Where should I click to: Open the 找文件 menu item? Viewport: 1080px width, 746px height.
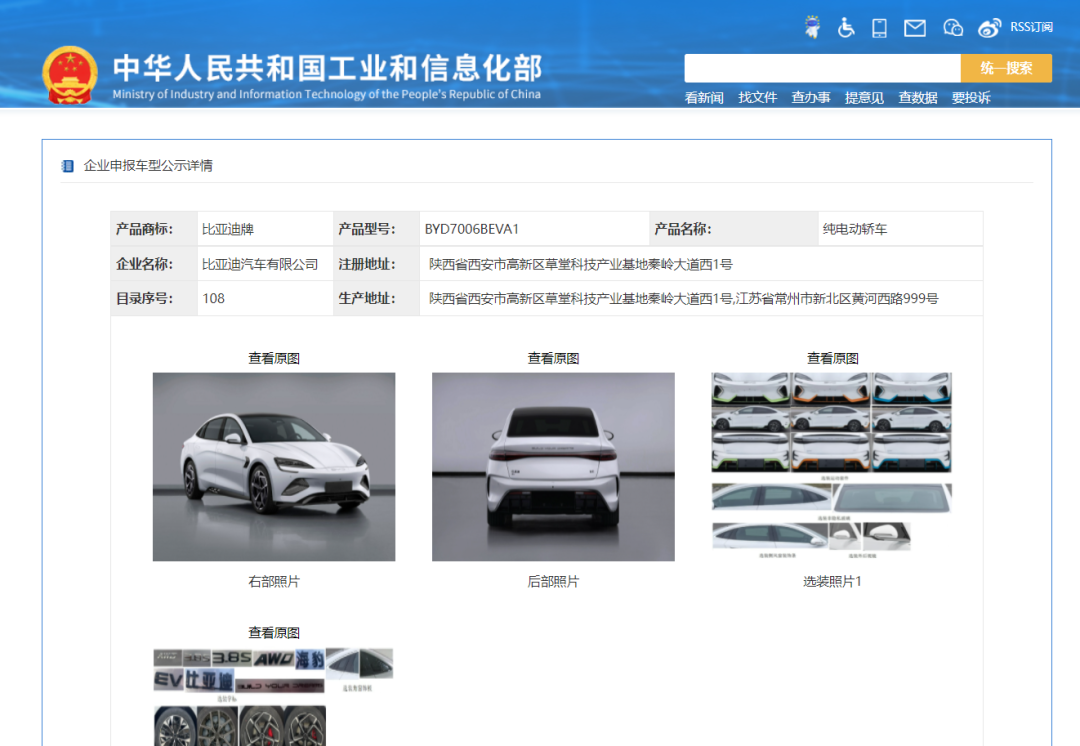coord(758,98)
